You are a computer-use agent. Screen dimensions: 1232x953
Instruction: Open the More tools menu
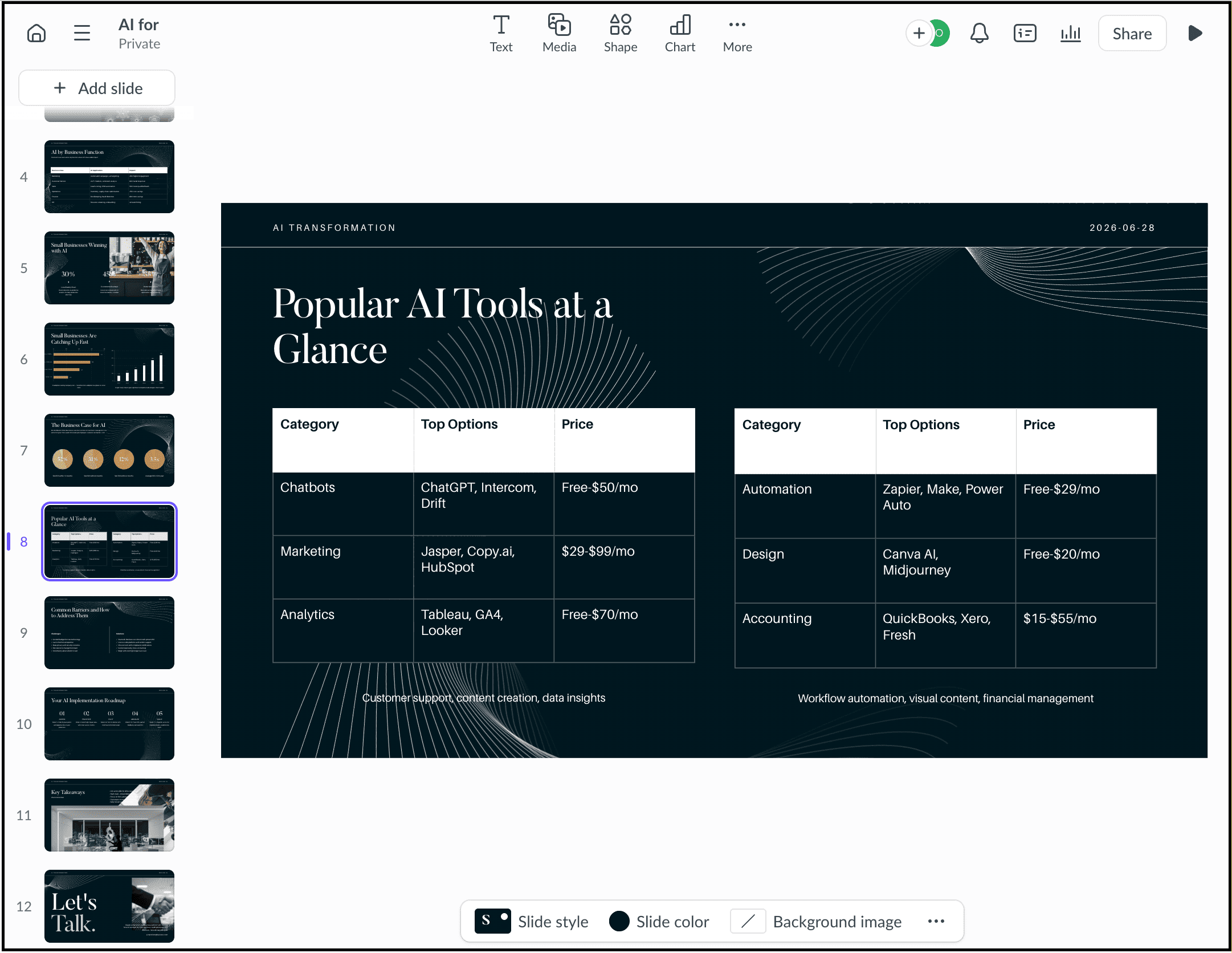click(737, 34)
